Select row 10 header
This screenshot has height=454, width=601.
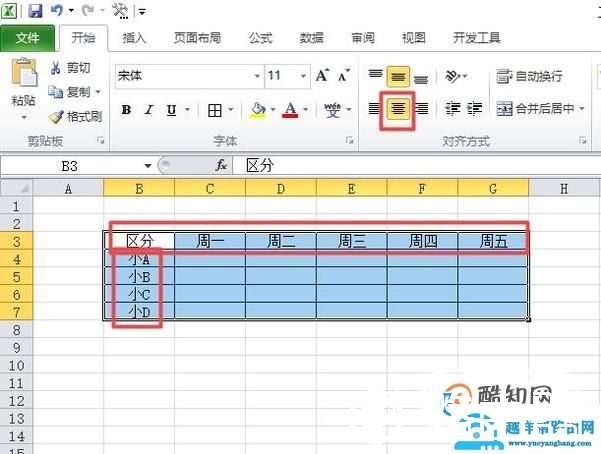point(16,365)
